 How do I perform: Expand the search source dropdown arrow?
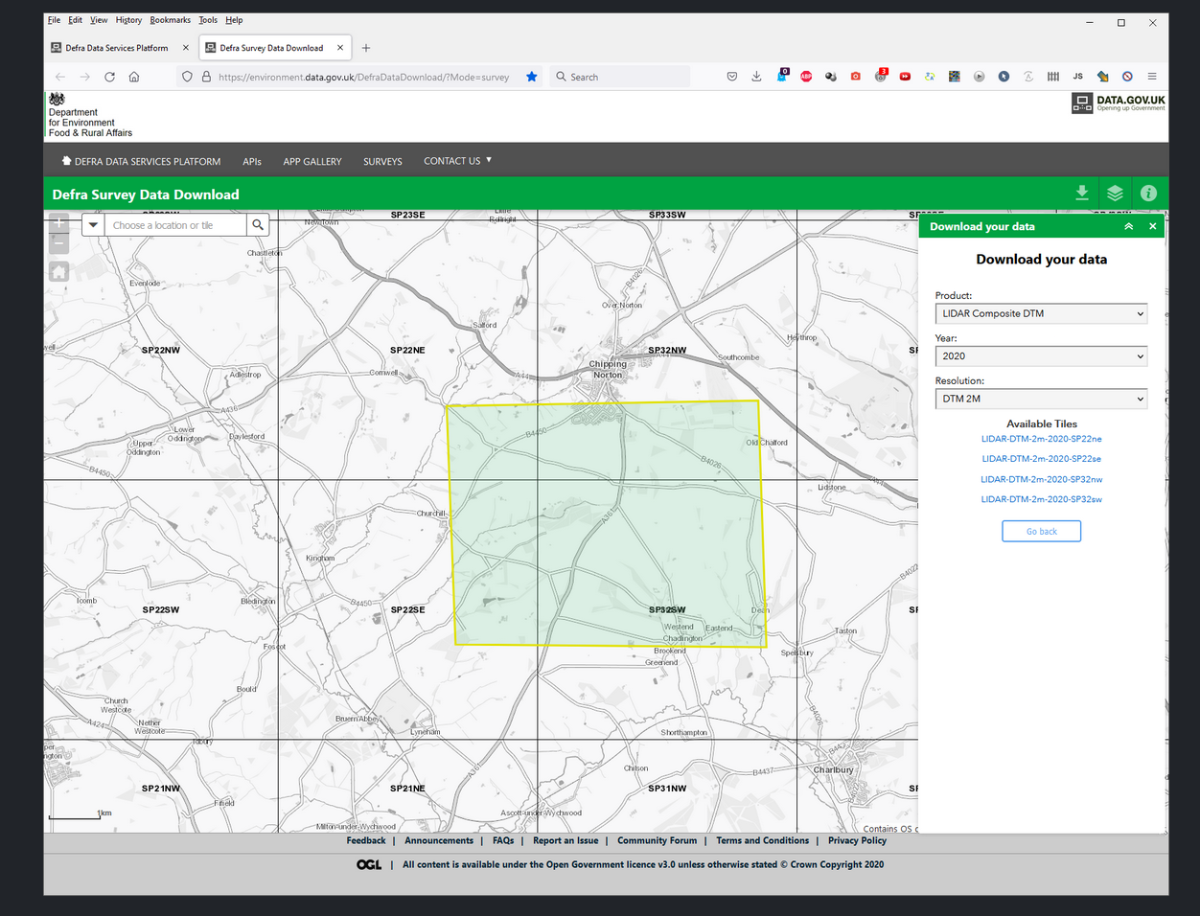click(x=93, y=225)
